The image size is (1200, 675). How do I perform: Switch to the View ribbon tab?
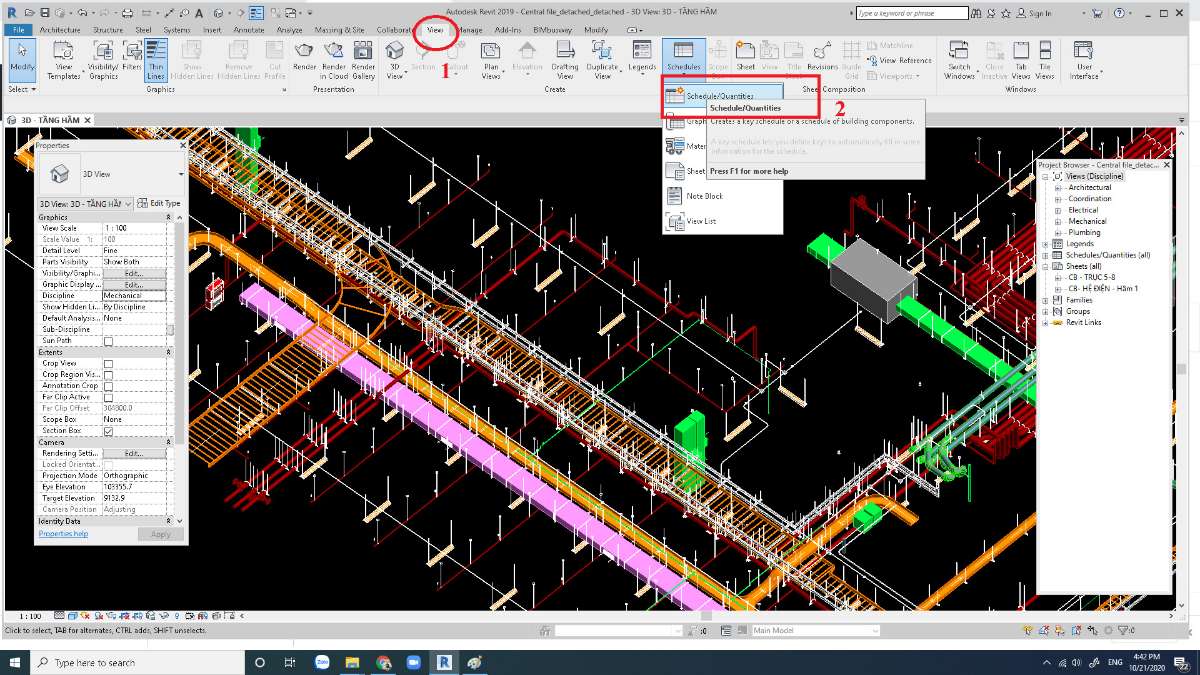click(x=435, y=30)
